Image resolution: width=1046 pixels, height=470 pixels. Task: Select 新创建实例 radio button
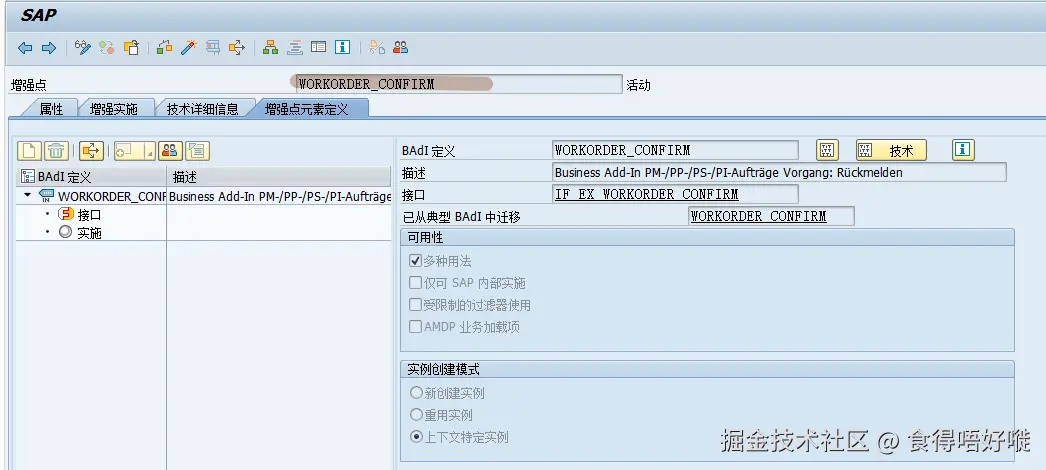coord(417,393)
